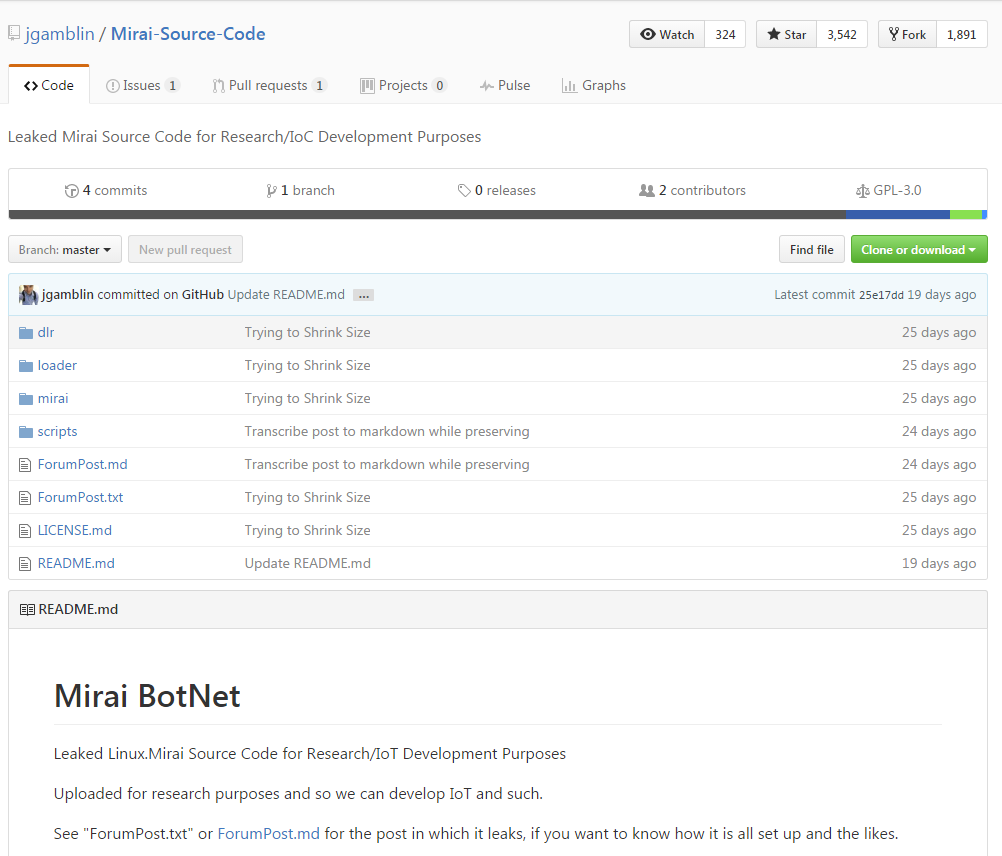Open the LICENSE.md file
This screenshot has width=1002, height=856.
[75, 530]
